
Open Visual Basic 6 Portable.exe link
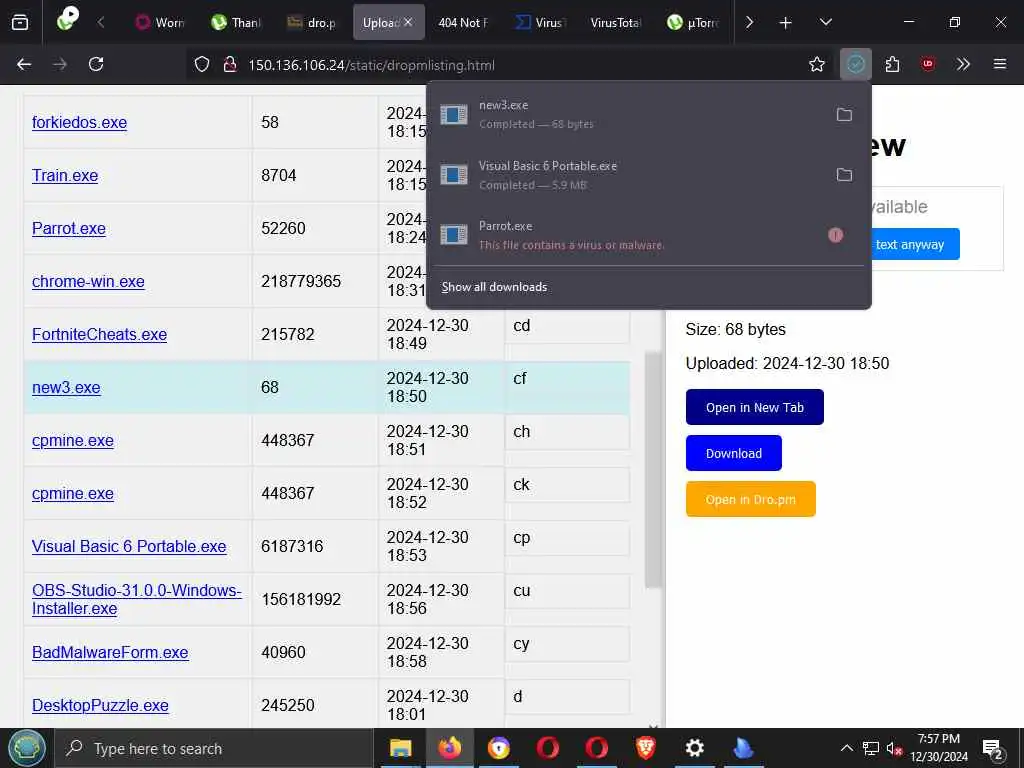pos(129,547)
